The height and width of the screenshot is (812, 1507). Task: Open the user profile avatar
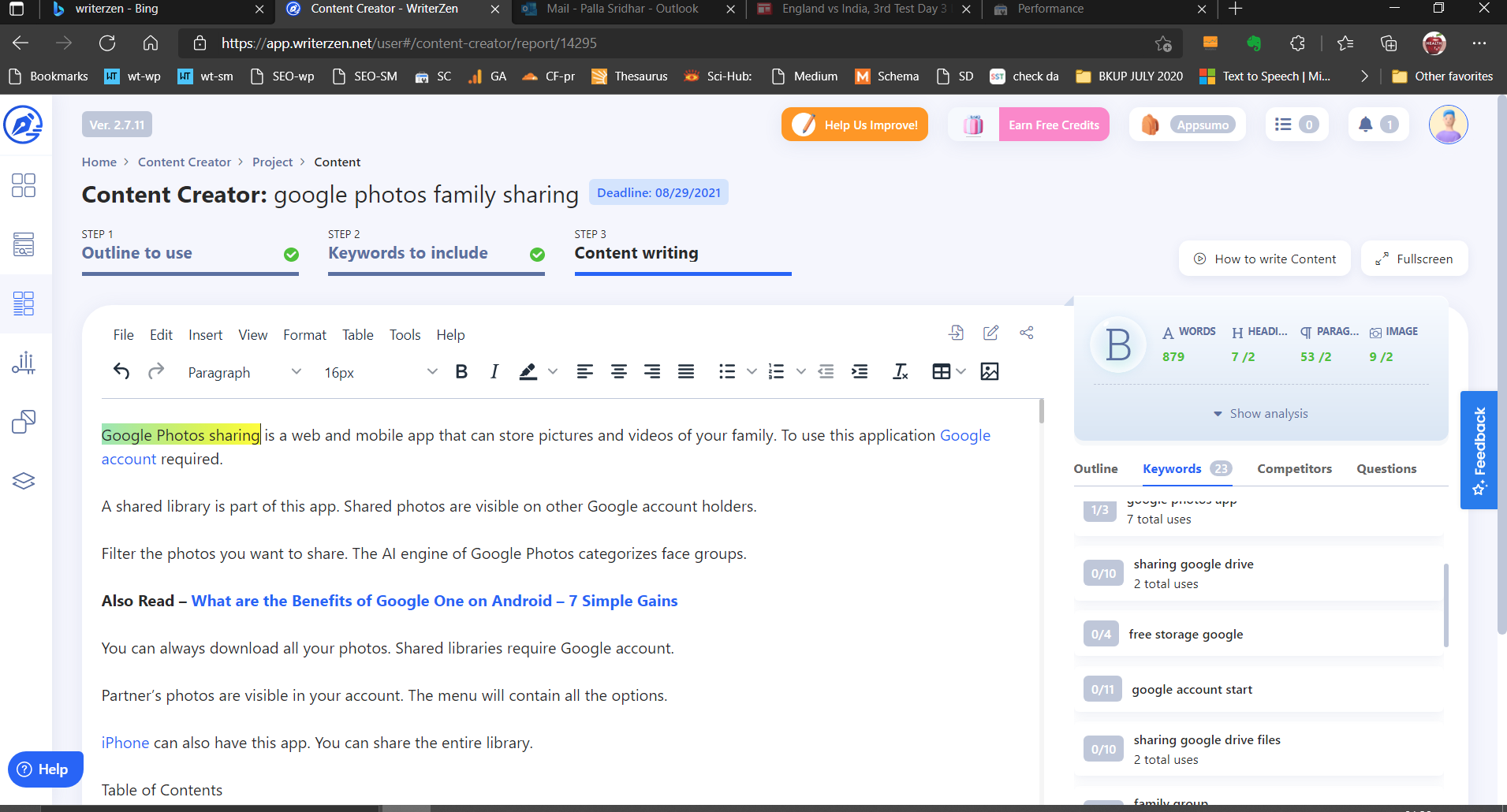click(1448, 125)
